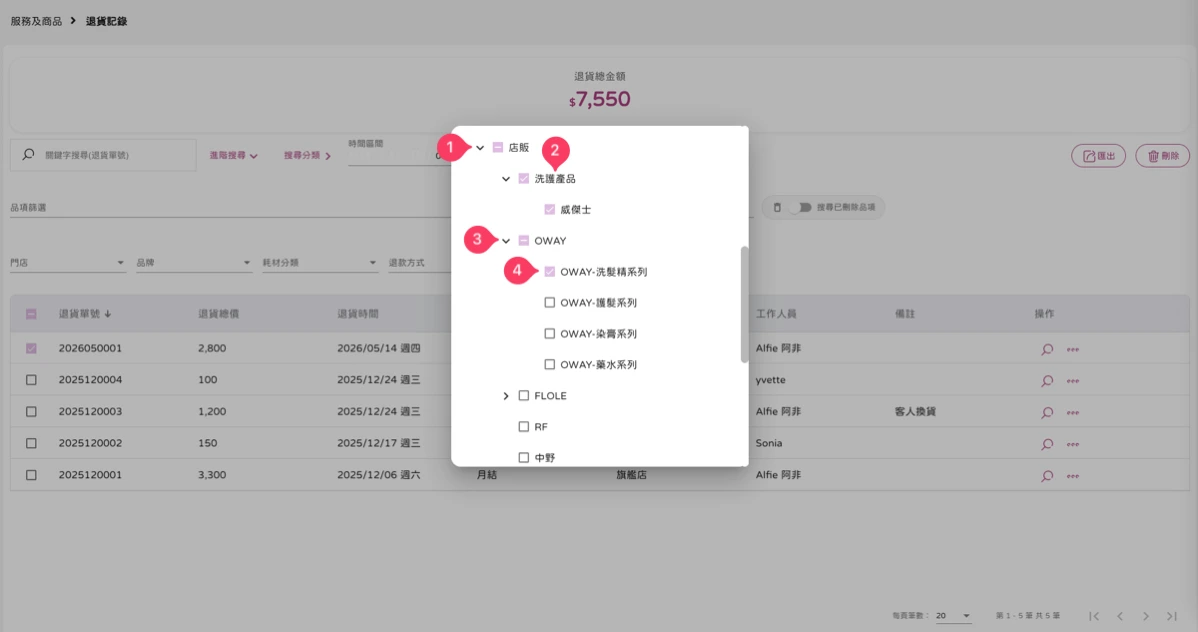Open more options for return 2025120003
1198x632 pixels.
1073,413
